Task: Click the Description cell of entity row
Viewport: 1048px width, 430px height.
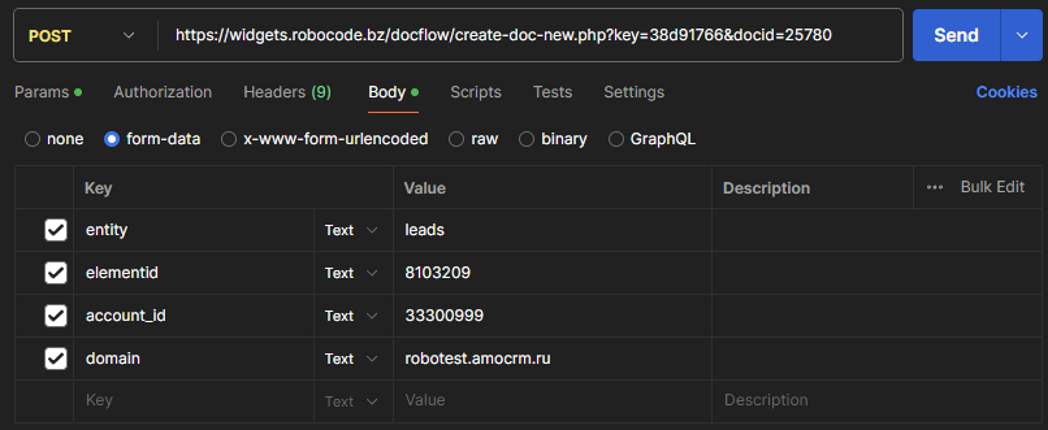Action: pos(877,230)
